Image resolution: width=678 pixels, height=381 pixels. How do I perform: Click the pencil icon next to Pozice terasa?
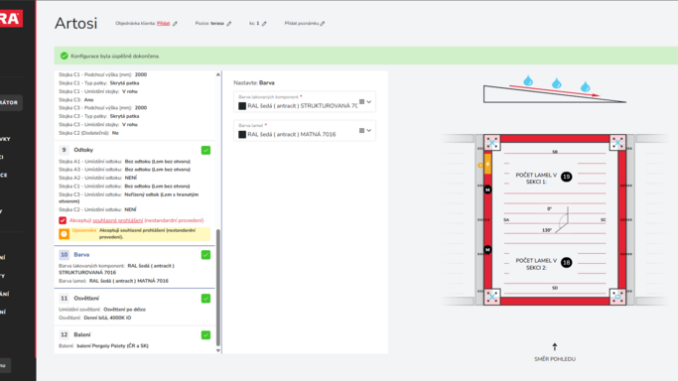point(229,24)
